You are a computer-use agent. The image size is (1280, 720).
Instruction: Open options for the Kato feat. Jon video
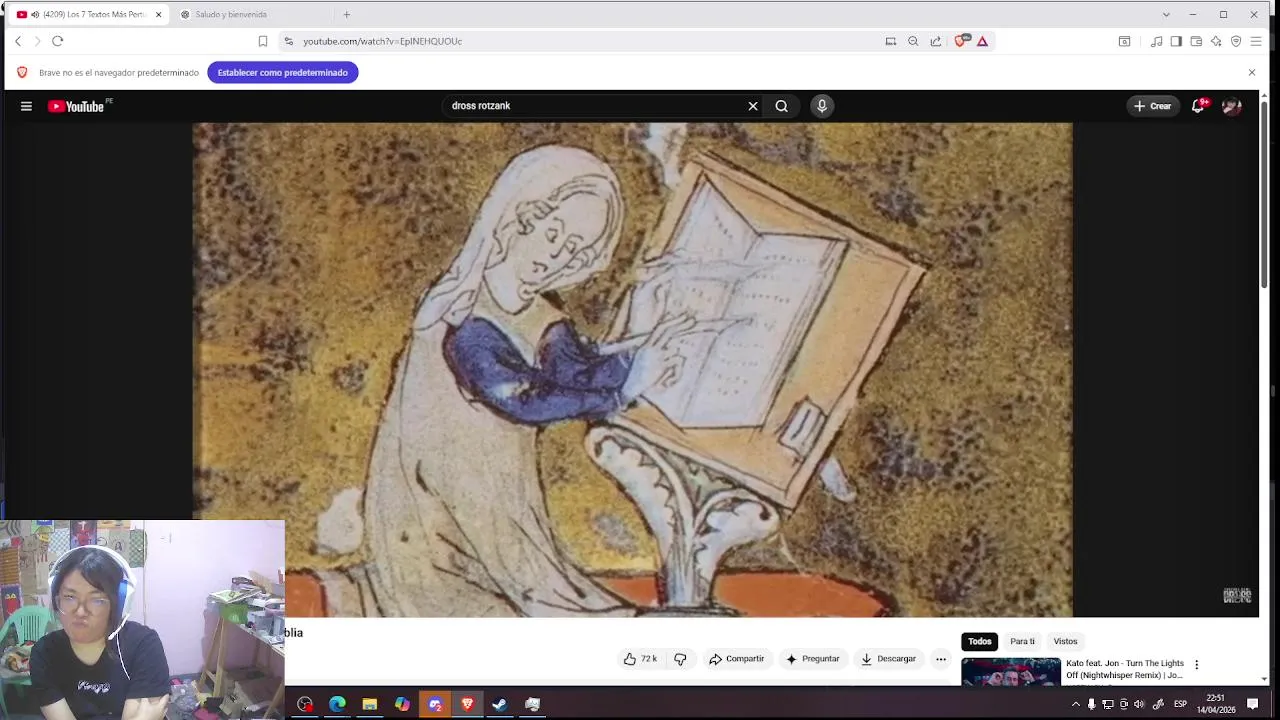(x=1196, y=665)
